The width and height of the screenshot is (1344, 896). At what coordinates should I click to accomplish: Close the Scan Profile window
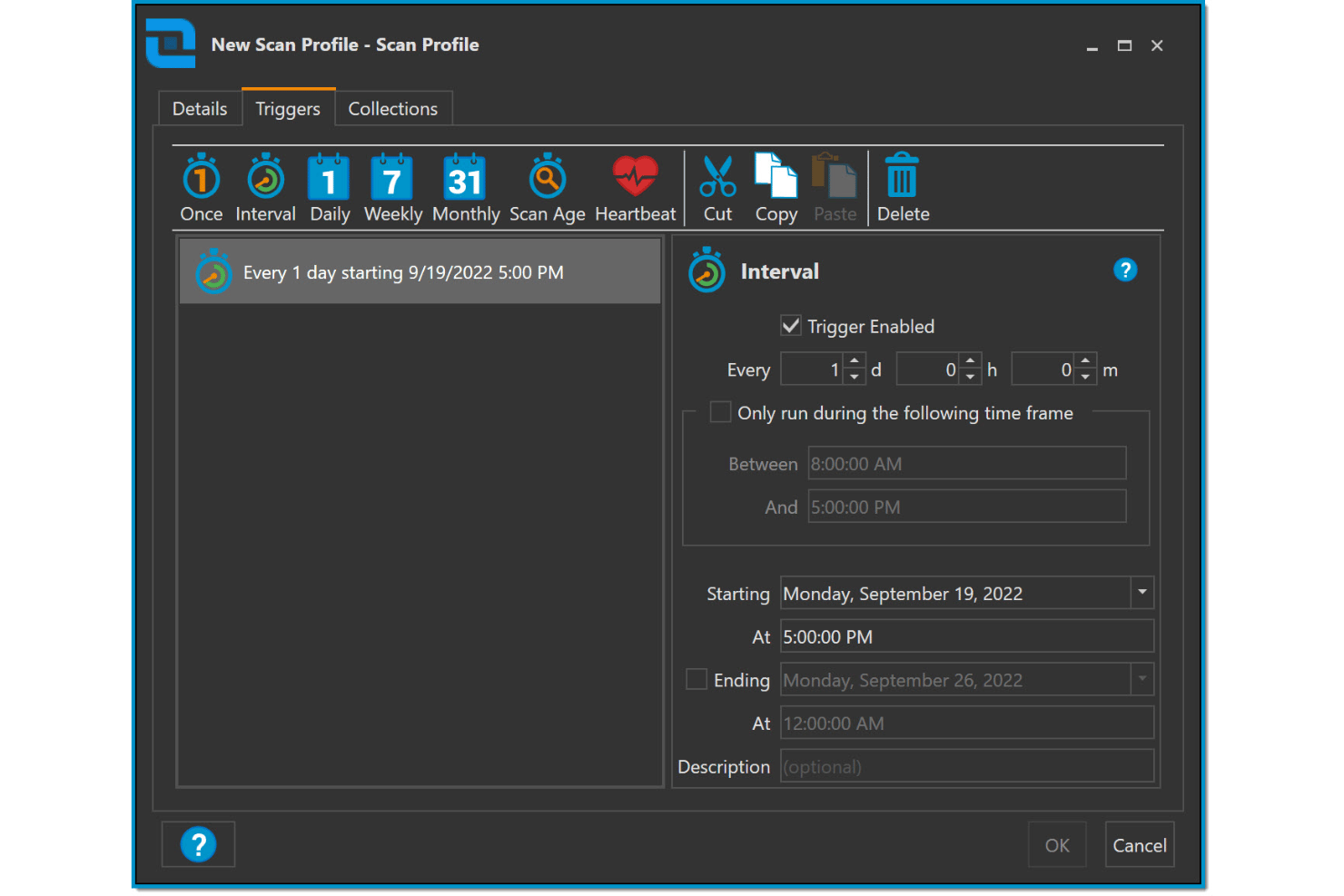[1157, 45]
